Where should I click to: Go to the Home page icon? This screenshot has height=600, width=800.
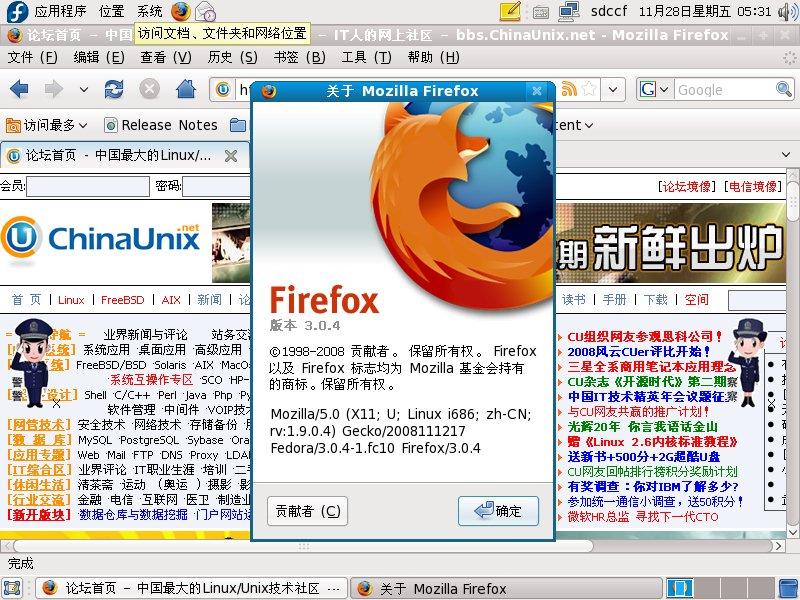click(186, 89)
